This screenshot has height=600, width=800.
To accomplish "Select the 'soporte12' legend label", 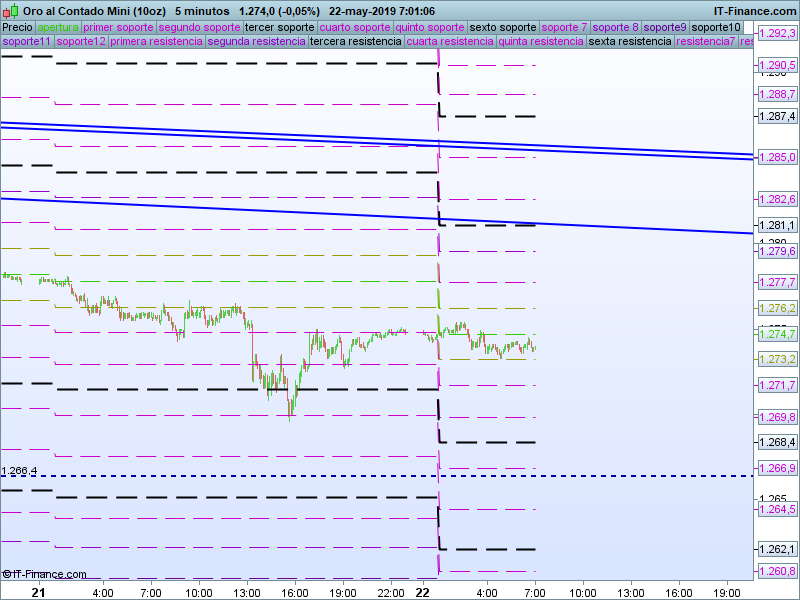I will coord(81,41).
